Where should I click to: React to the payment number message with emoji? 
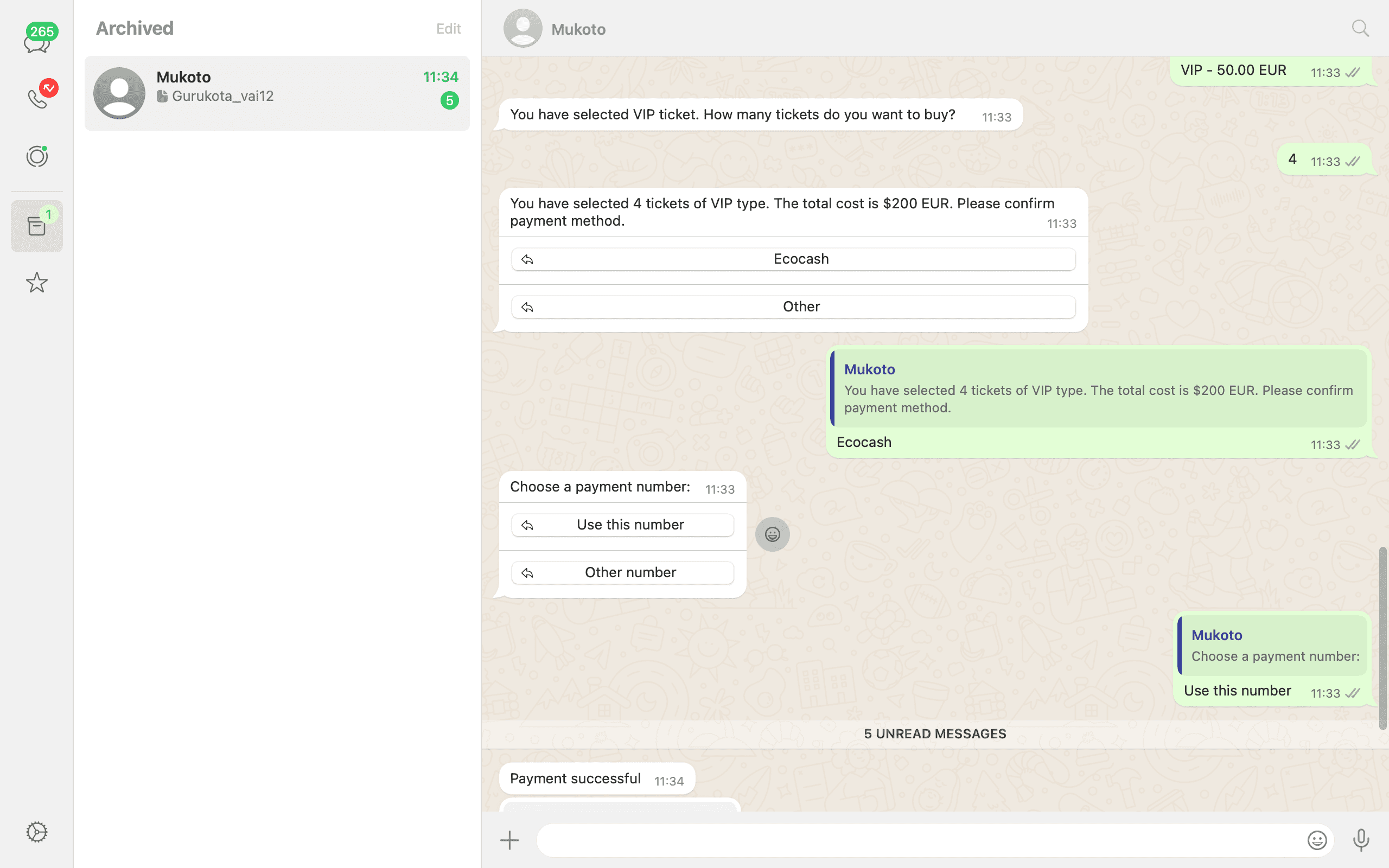(x=772, y=534)
